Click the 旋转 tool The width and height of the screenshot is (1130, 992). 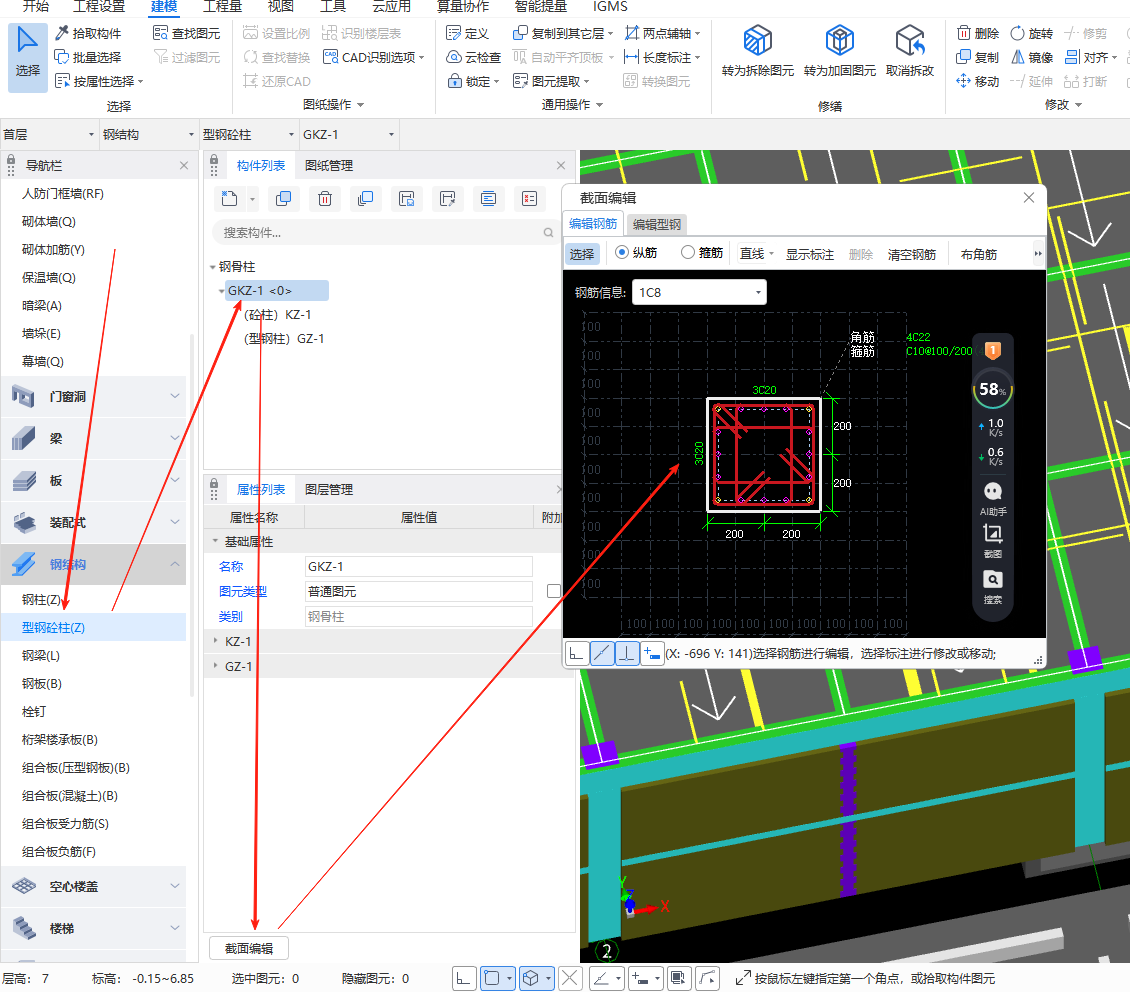tap(1031, 33)
